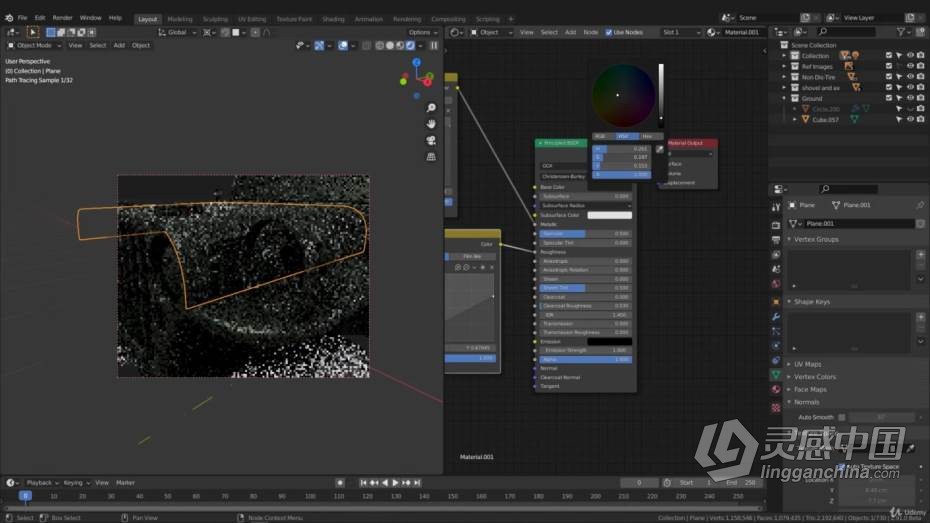Open the Node menu in the shader editor
This screenshot has width=930, height=523.
click(x=591, y=32)
